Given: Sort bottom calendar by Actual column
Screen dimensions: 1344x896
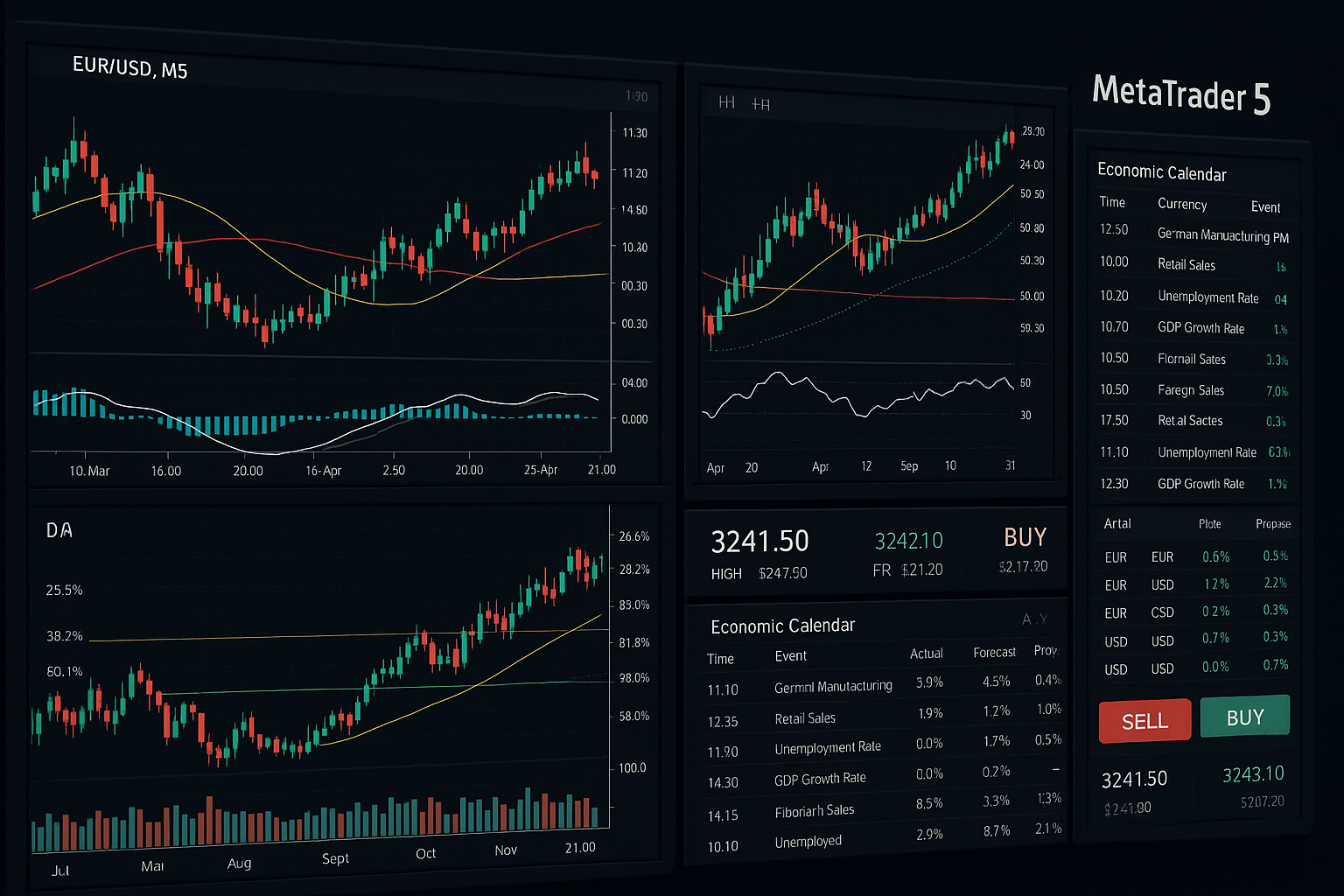Looking at the screenshot, I should 926,654.
